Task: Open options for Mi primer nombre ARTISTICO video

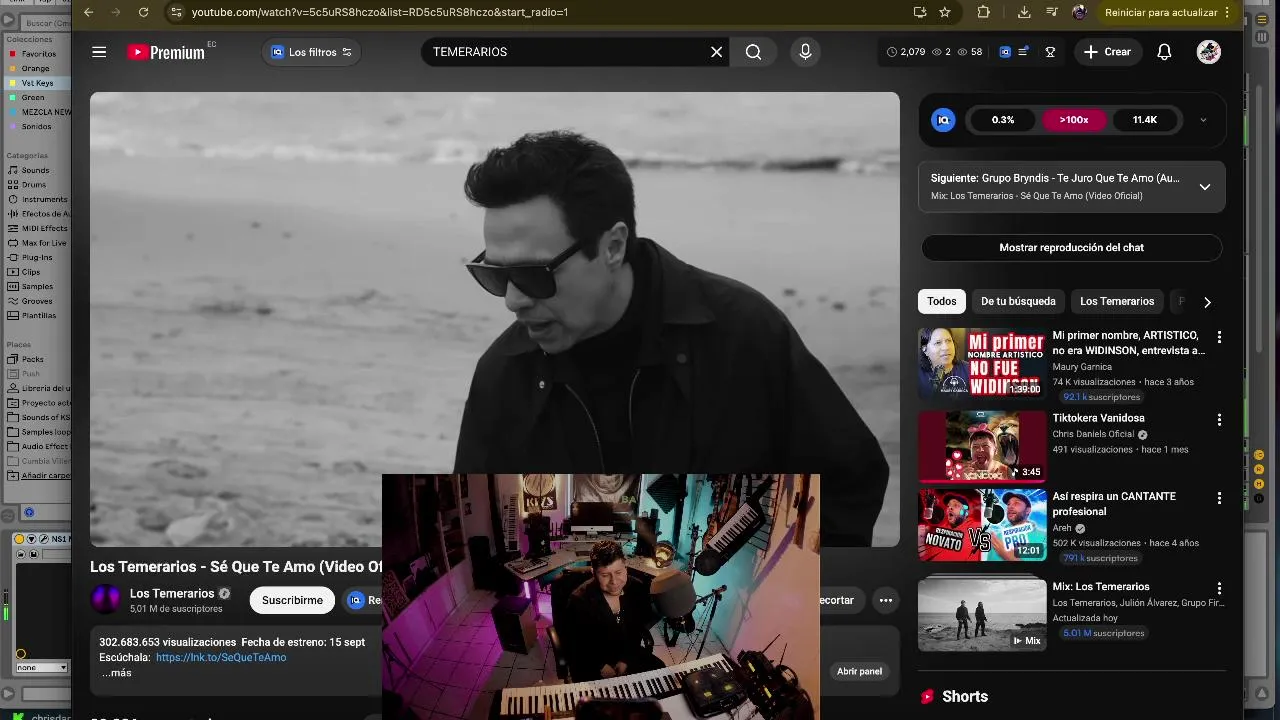Action: tap(1219, 337)
